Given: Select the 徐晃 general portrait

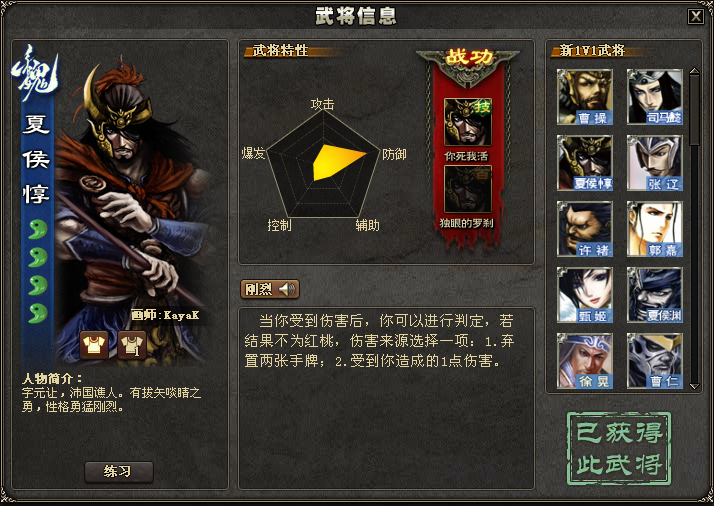Looking at the screenshot, I should 585,361.
